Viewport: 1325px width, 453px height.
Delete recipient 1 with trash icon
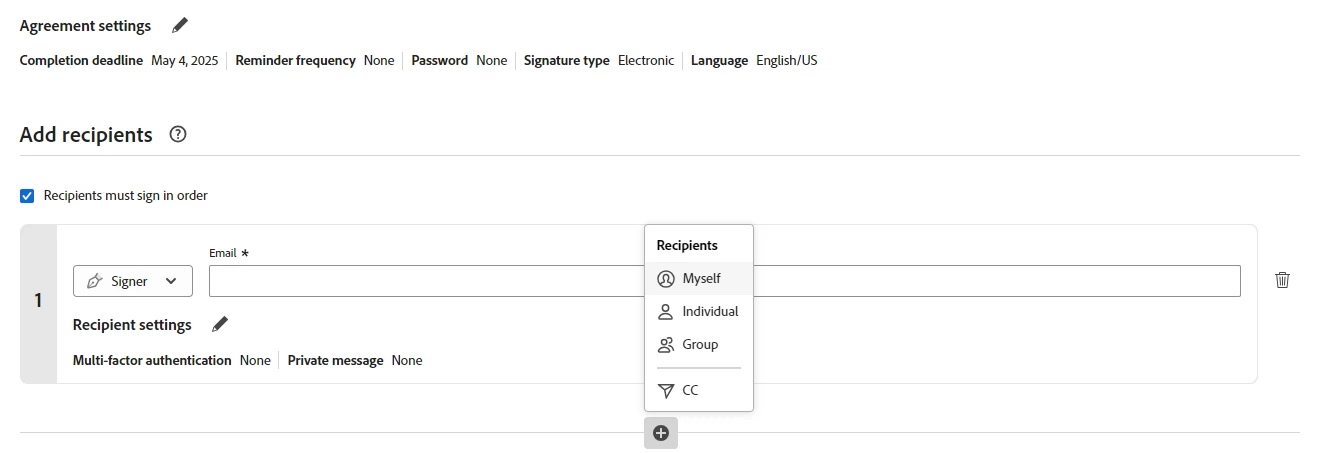(x=1282, y=280)
